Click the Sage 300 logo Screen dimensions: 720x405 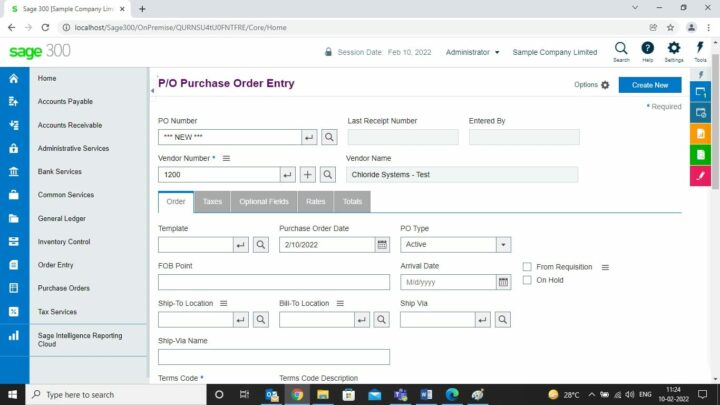point(40,51)
